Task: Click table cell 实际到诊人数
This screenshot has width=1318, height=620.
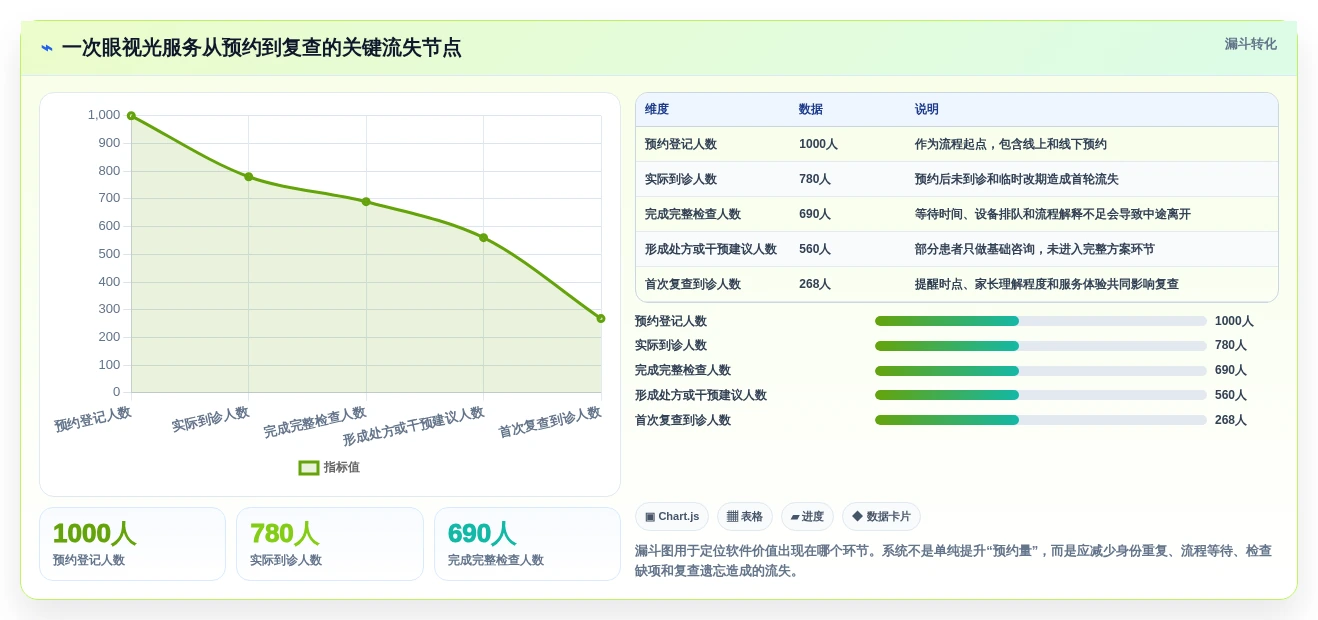Action: (681, 180)
